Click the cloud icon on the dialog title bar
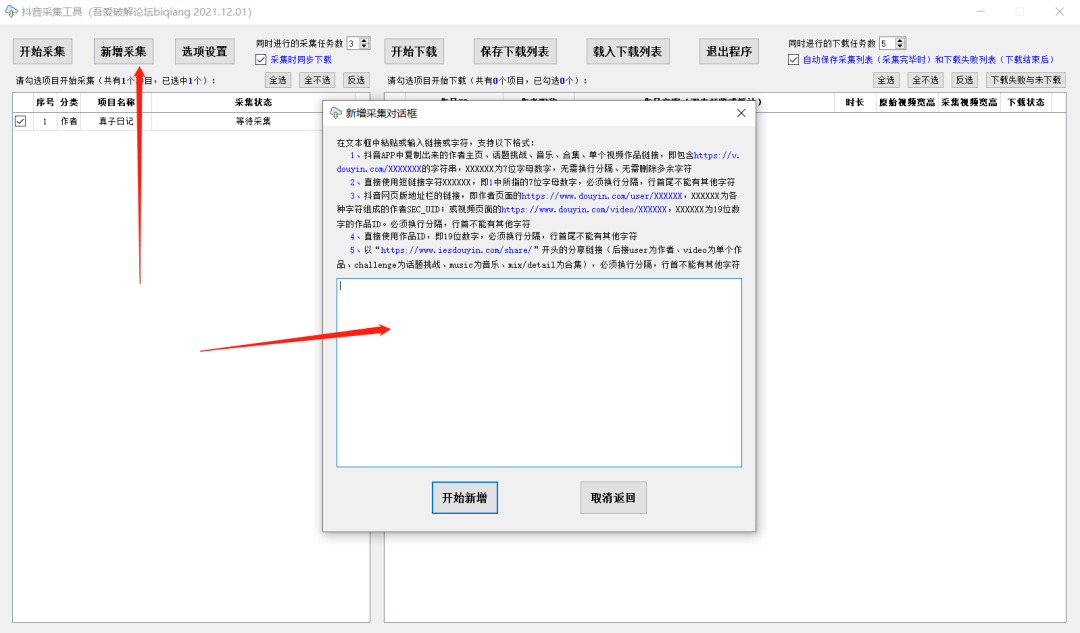 point(335,113)
